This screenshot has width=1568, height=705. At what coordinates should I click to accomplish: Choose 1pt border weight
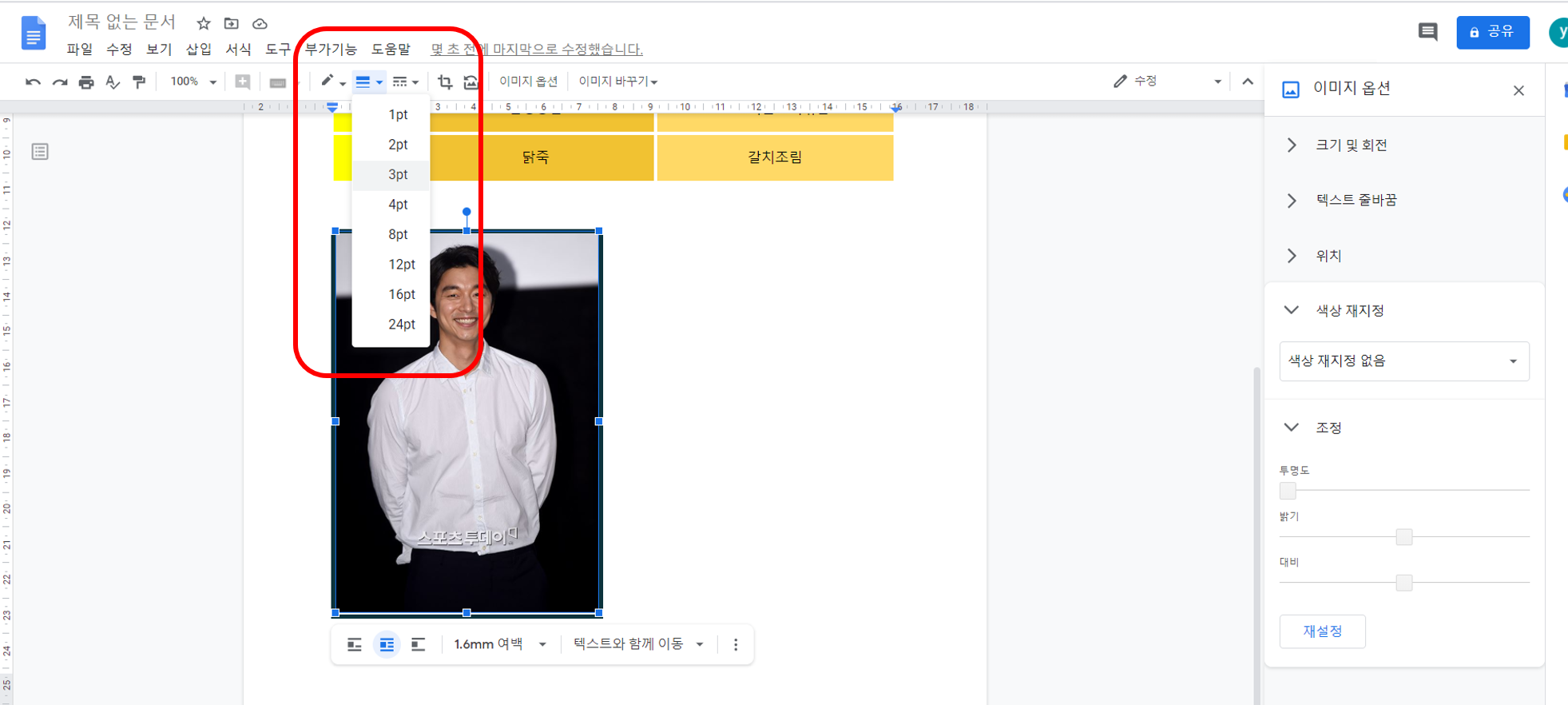[x=391, y=114]
